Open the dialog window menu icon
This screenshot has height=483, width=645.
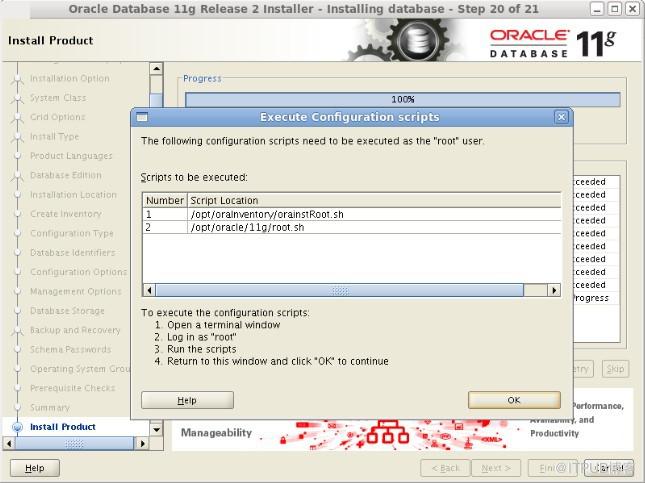coord(142,117)
